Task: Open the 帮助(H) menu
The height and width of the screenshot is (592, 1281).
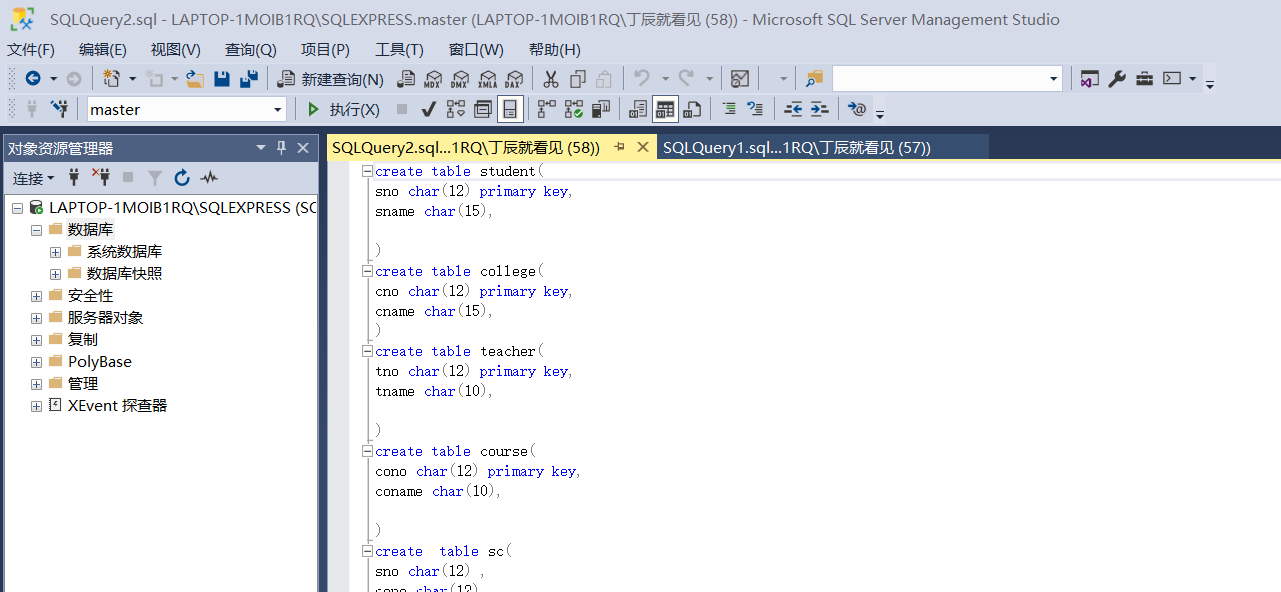Action: coord(555,49)
